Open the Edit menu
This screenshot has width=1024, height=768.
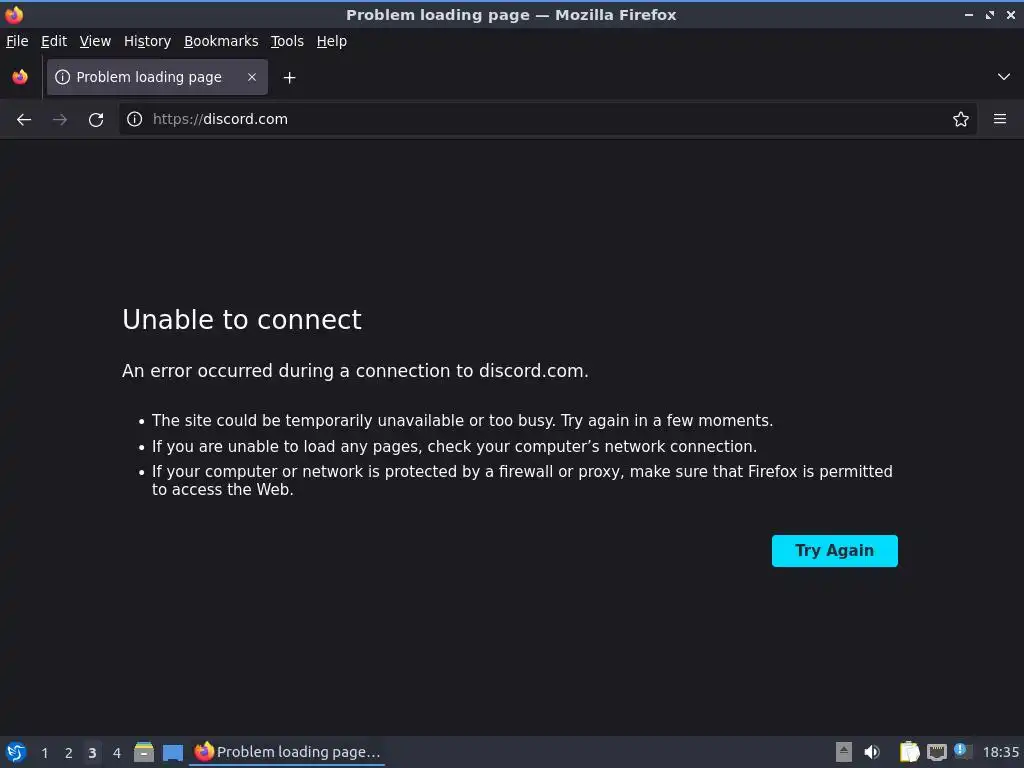(54, 41)
